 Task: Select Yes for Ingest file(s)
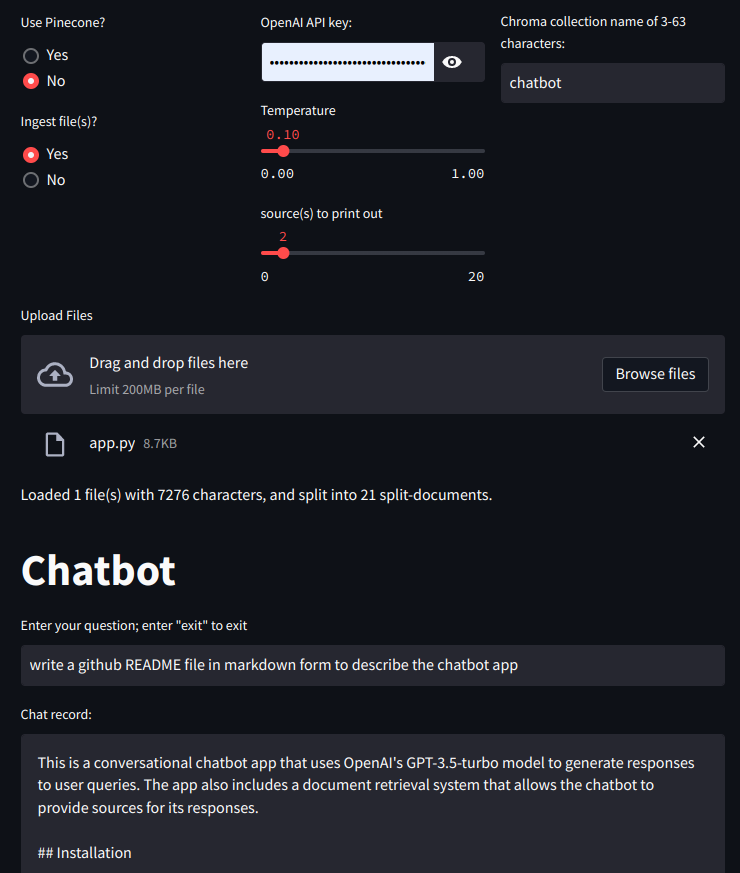point(31,155)
